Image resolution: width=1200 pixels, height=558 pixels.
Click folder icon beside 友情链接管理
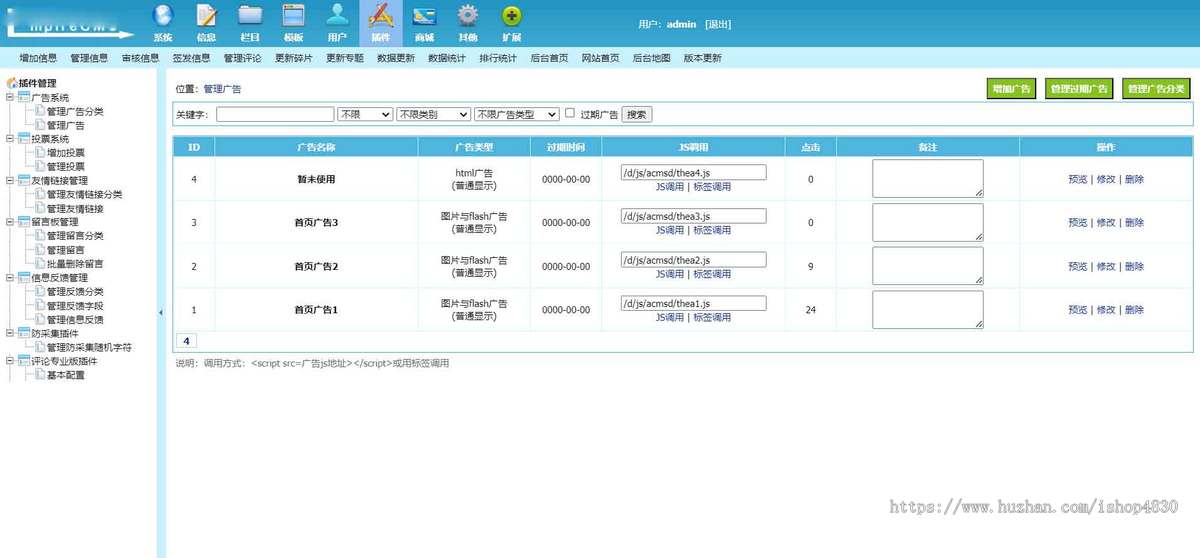[24, 180]
